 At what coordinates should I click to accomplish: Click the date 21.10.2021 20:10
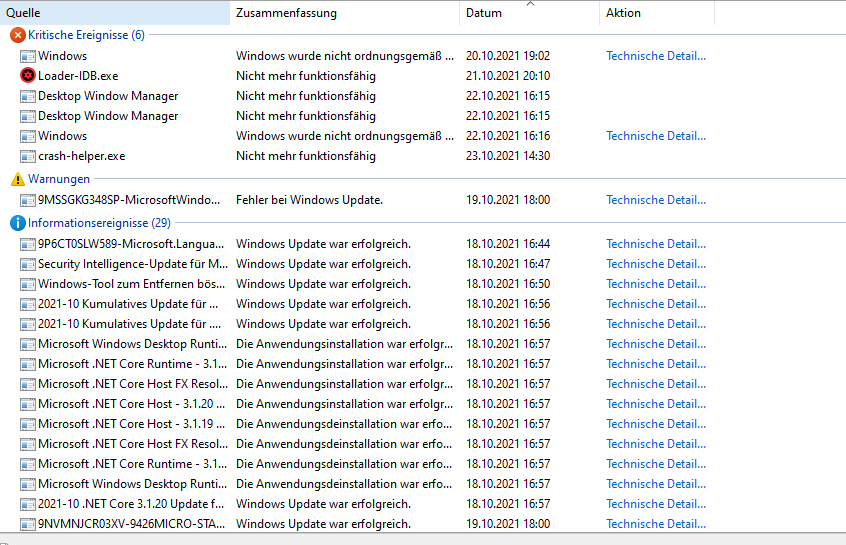click(x=508, y=76)
